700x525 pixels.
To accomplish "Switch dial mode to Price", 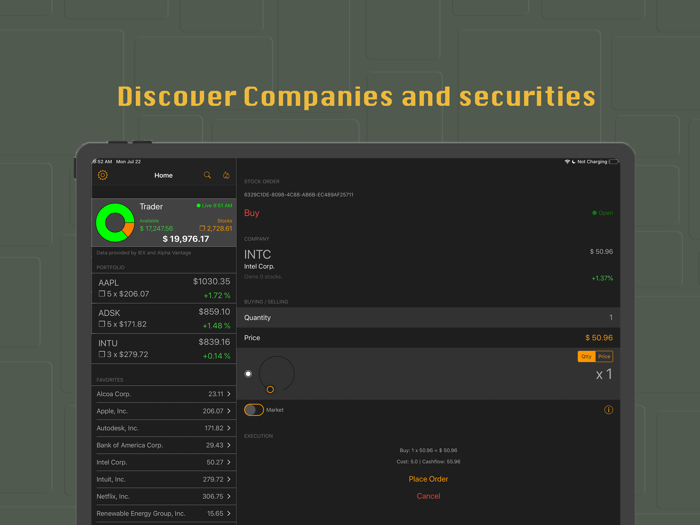I will pos(604,356).
